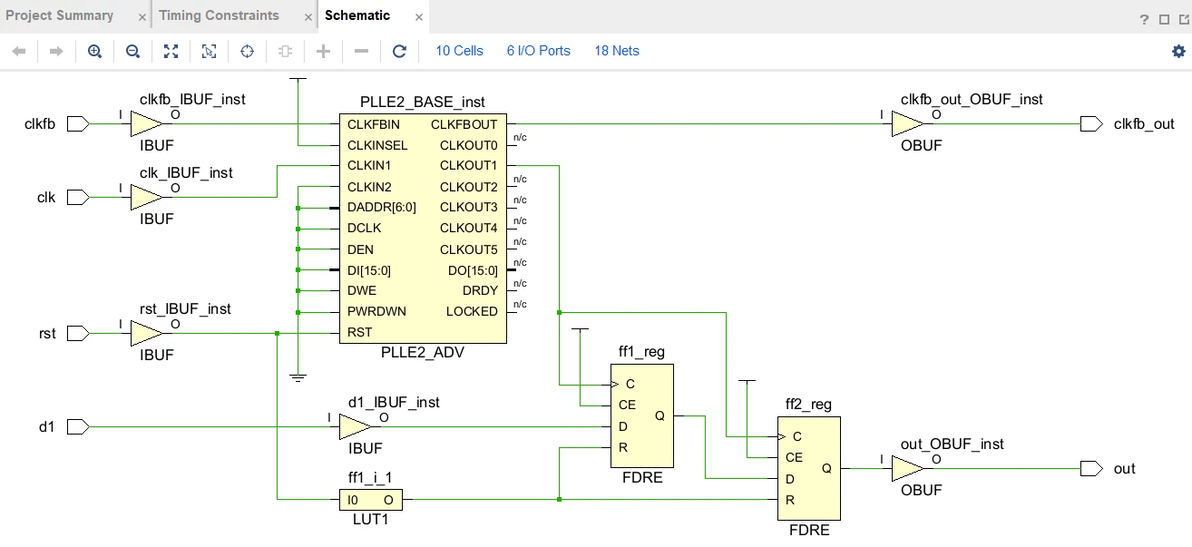Activate the Select Area tool icon

pos(209,51)
